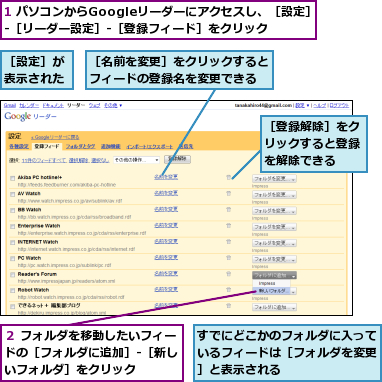Screen dimensions: 382x382
Task: Click the trash icon for PC Watch
Action: (229, 257)
